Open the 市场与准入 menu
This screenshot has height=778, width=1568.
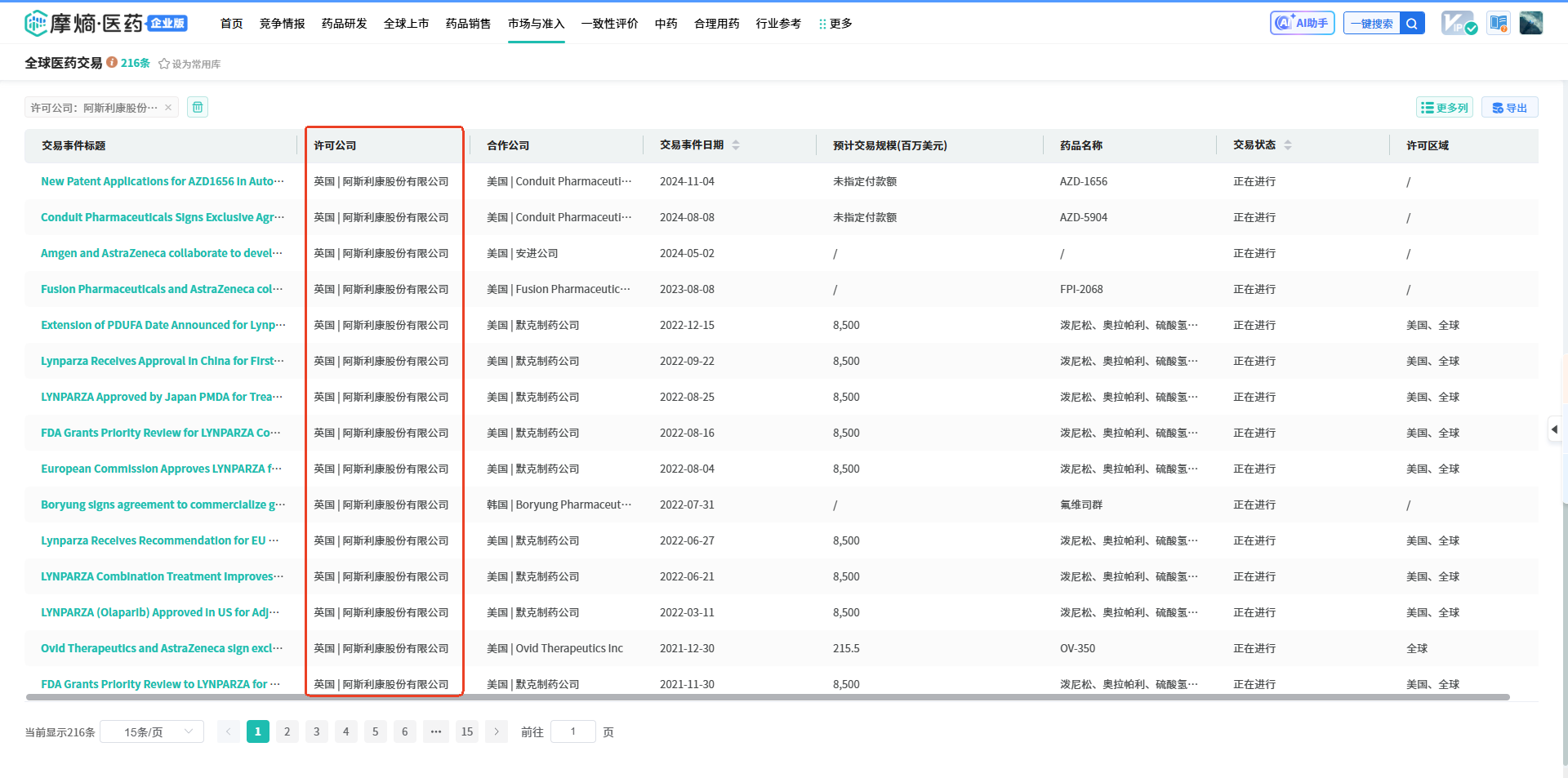(x=537, y=23)
